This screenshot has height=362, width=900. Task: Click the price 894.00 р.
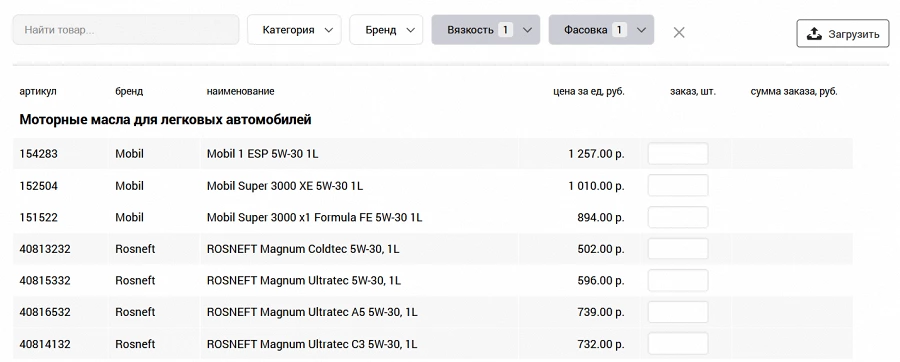(x=601, y=217)
